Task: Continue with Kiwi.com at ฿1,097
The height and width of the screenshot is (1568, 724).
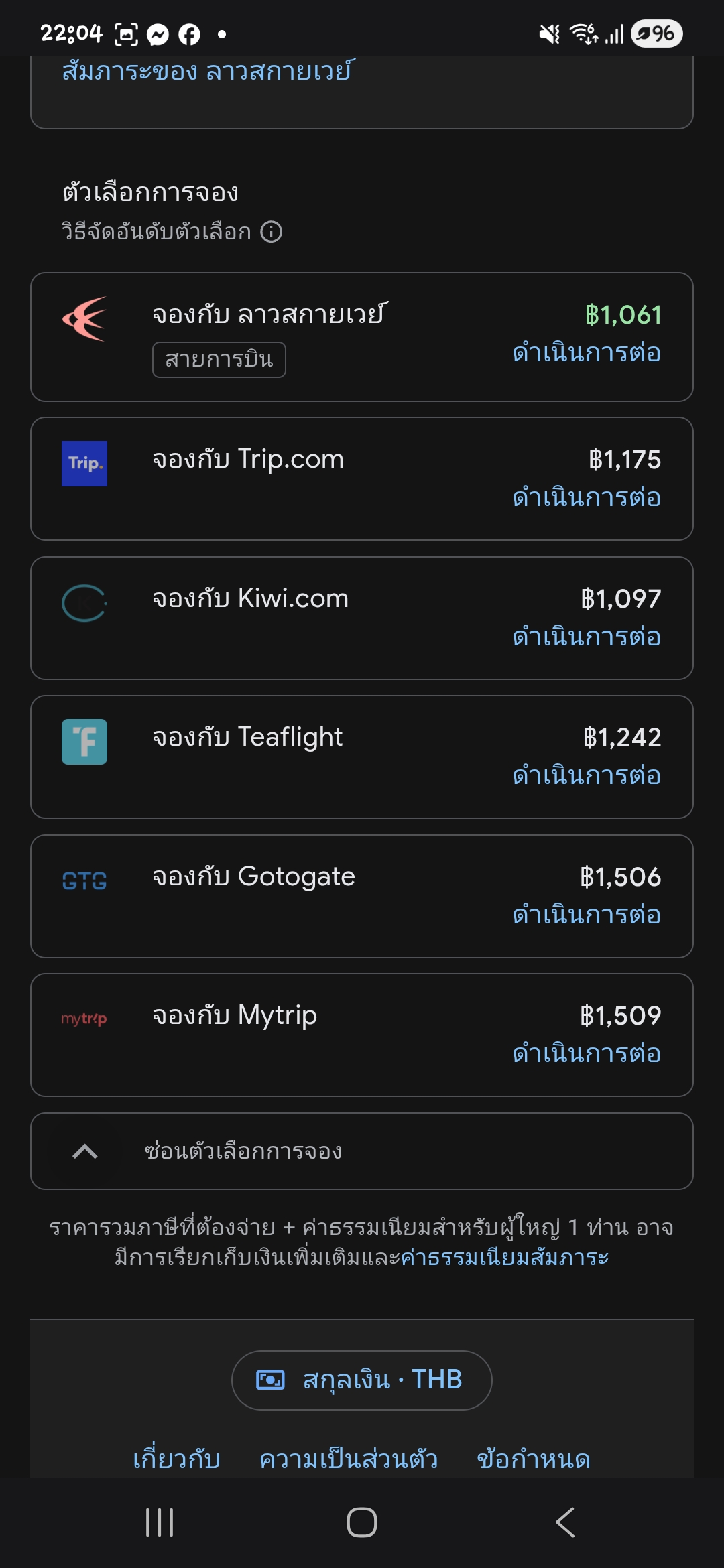Action: pos(587,637)
